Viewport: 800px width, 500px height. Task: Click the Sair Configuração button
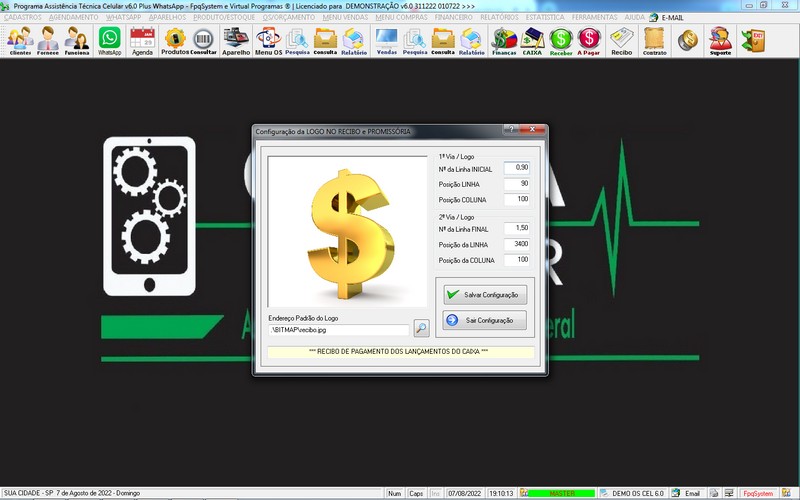[x=485, y=320]
